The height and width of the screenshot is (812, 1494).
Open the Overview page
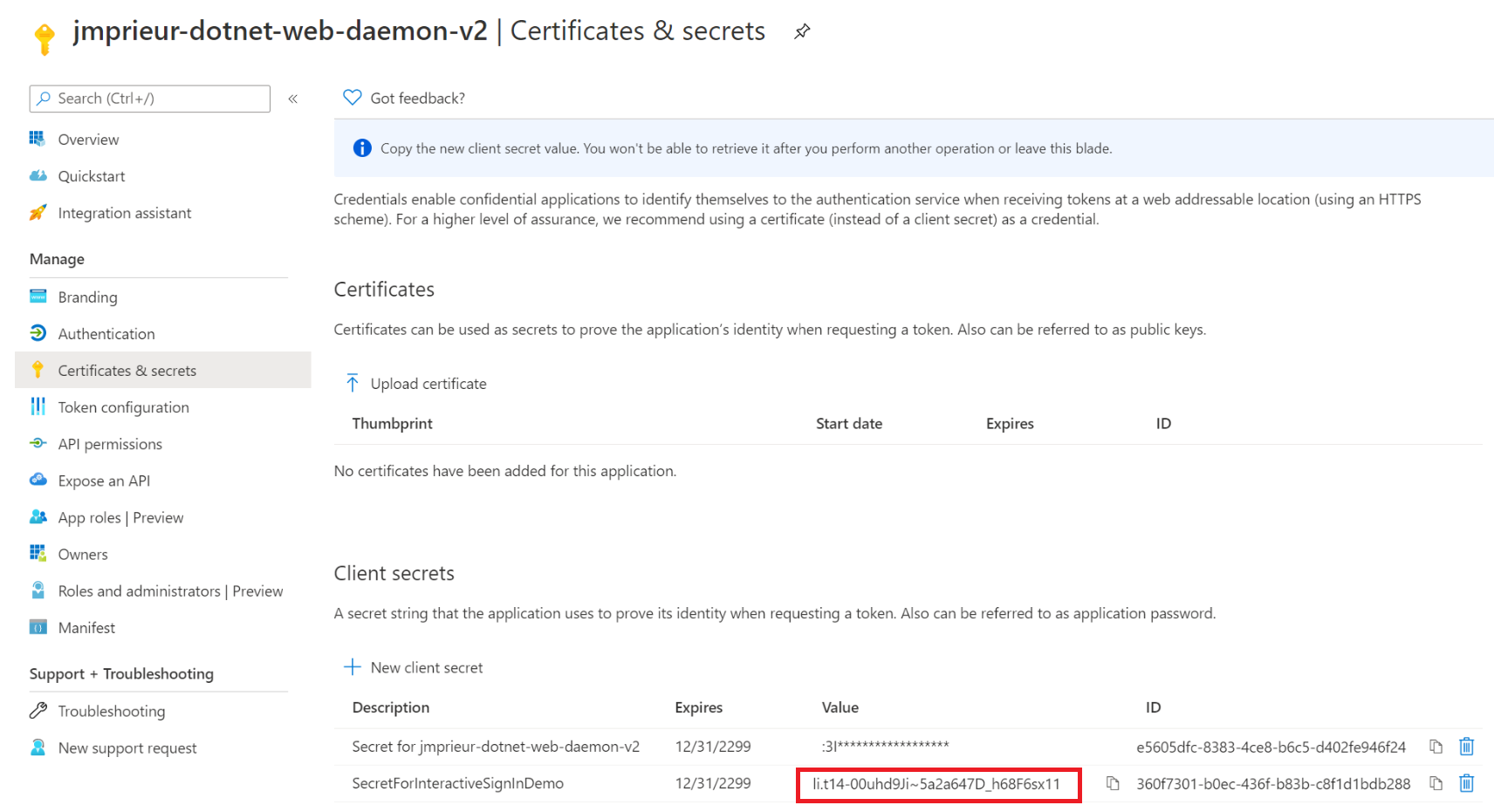click(88, 140)
